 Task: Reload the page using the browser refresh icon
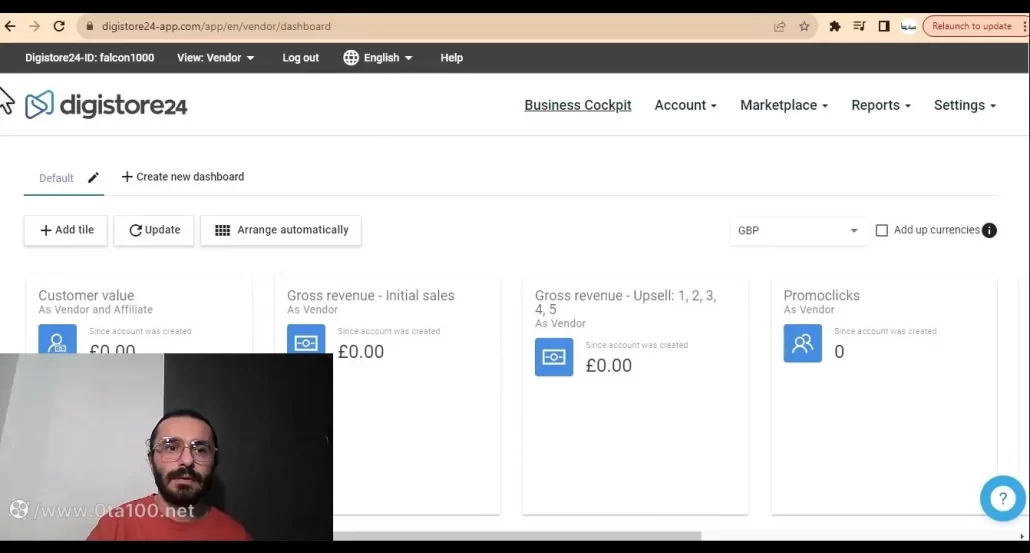59,27
